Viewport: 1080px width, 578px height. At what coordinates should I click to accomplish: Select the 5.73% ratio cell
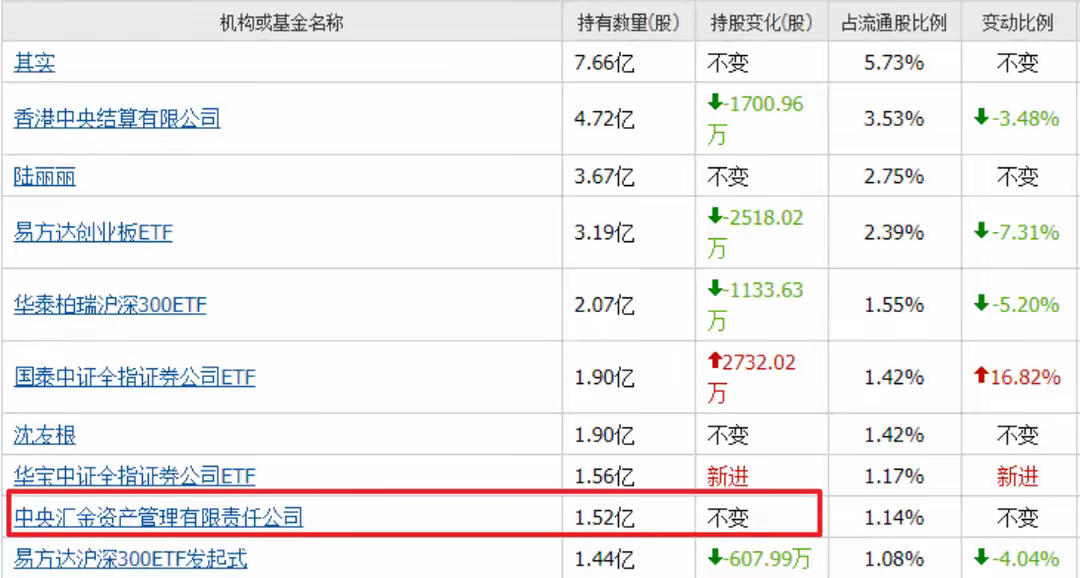[x=894, y=63]
